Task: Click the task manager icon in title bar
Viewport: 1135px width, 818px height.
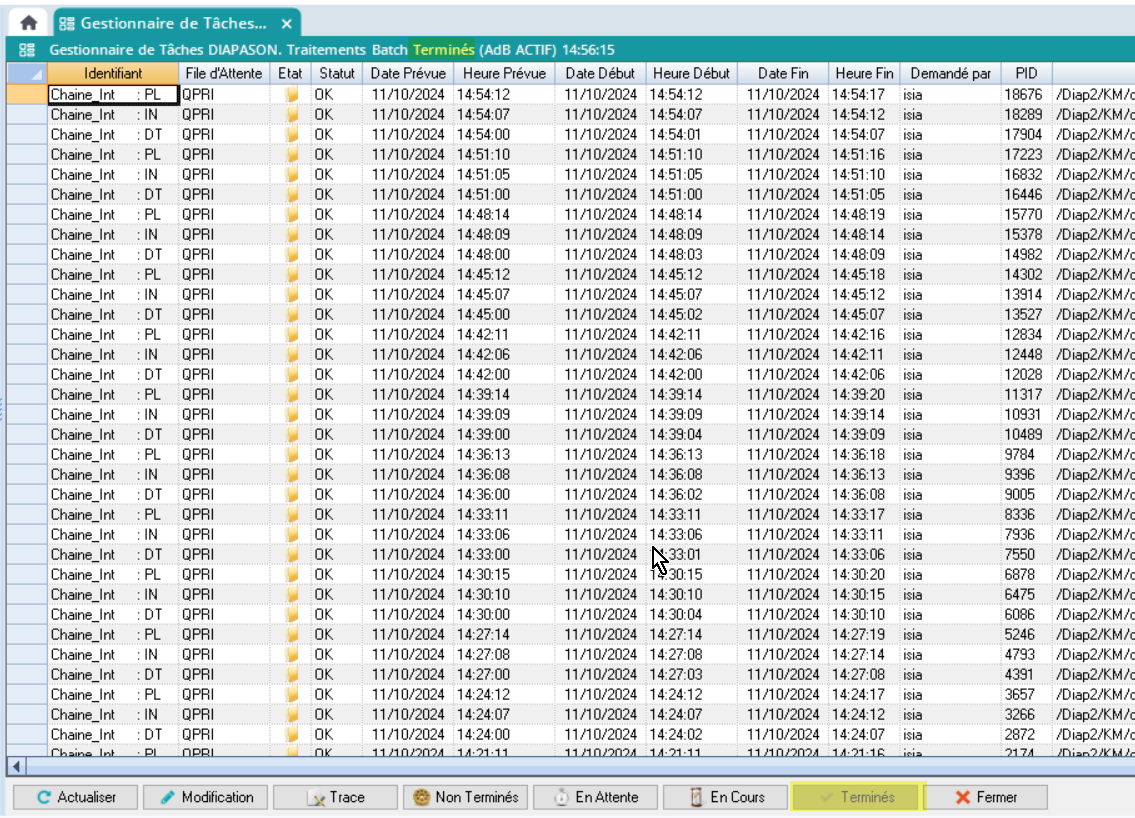Action: [x=27, y=49]
